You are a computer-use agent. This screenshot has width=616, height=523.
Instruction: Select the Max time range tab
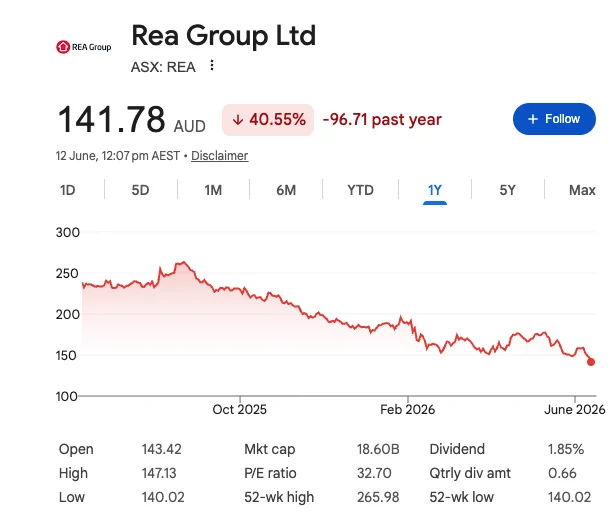[582, 190]
